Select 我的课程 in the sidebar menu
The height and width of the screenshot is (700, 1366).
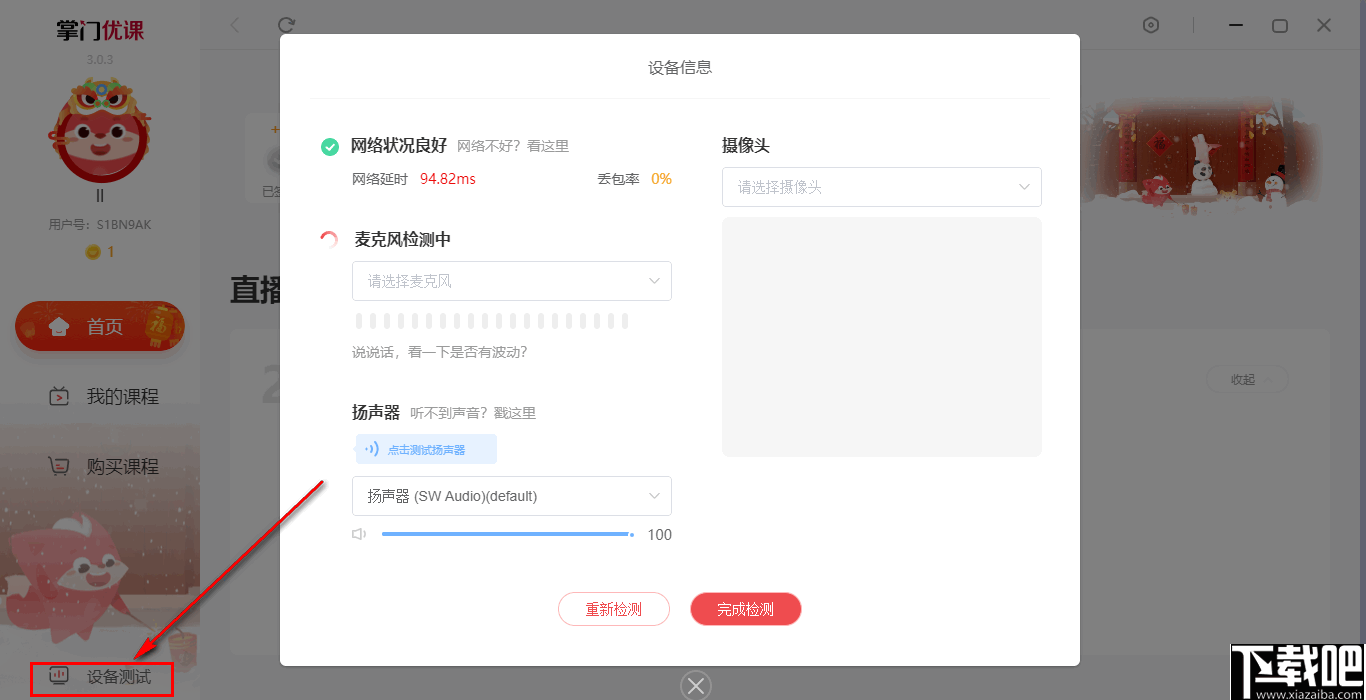pyautogui.click(x=100, y=396)
